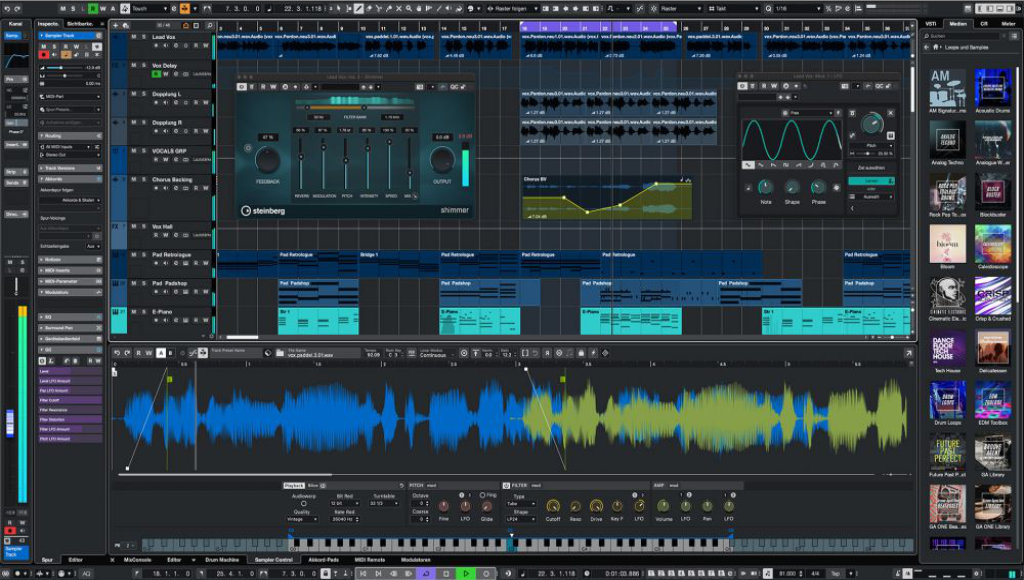Click Record button in the transport bar

pyautogui.click(x=486, y=573)
